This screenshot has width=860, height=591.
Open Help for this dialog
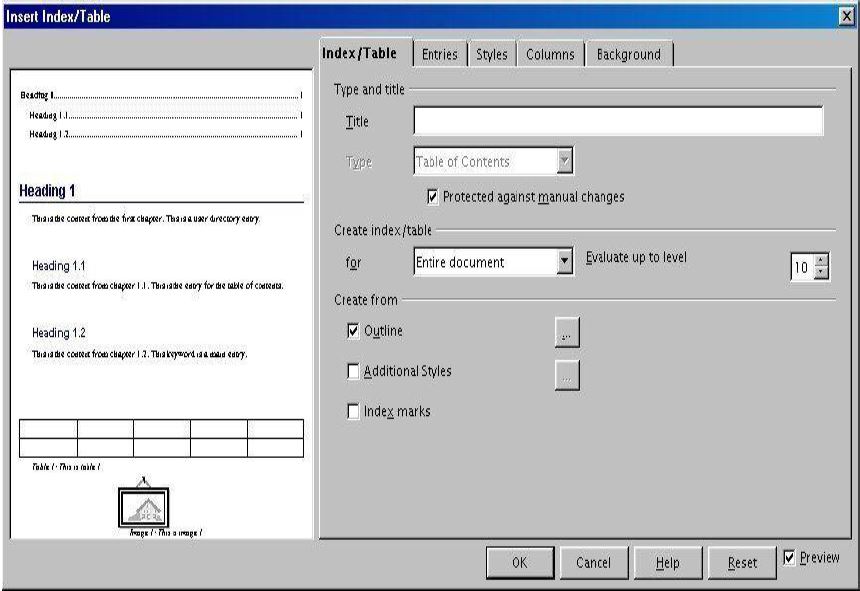pyautogui.click(x=667, y=562)
